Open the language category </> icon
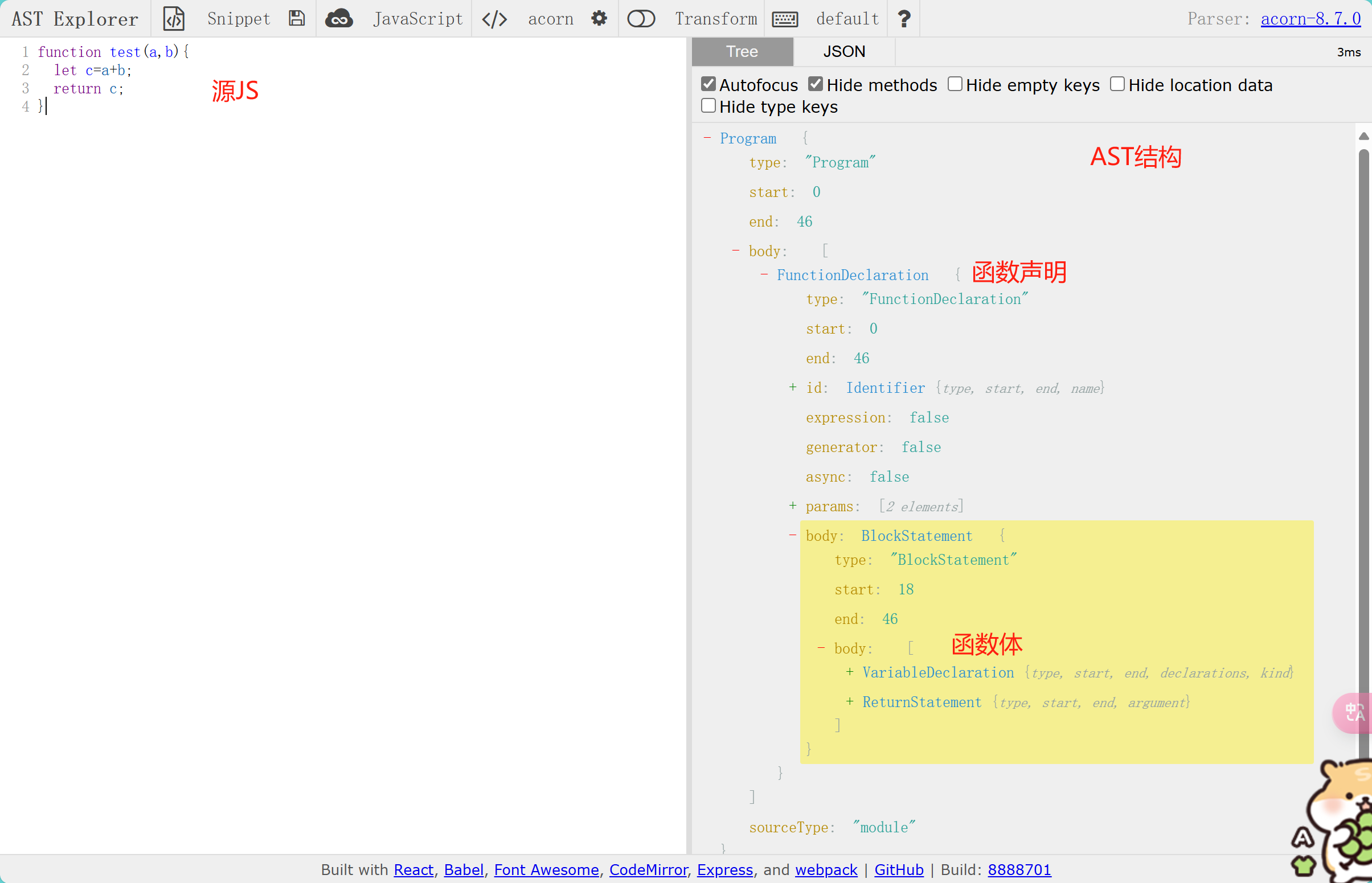This screenshot has height=883, width=1372. tap(494, 18)
